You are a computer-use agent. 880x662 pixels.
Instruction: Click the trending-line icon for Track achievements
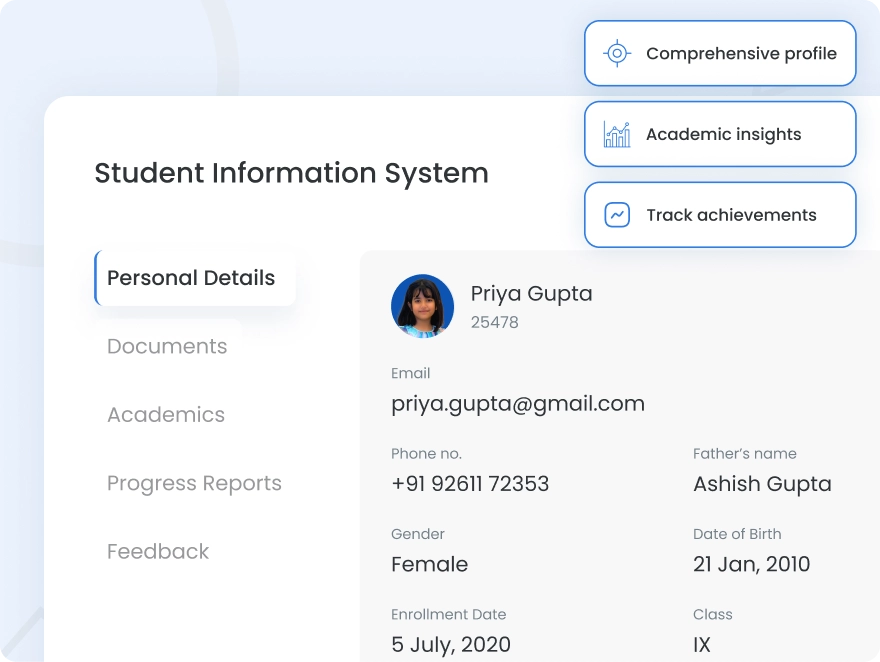click(x=617, y=214)
